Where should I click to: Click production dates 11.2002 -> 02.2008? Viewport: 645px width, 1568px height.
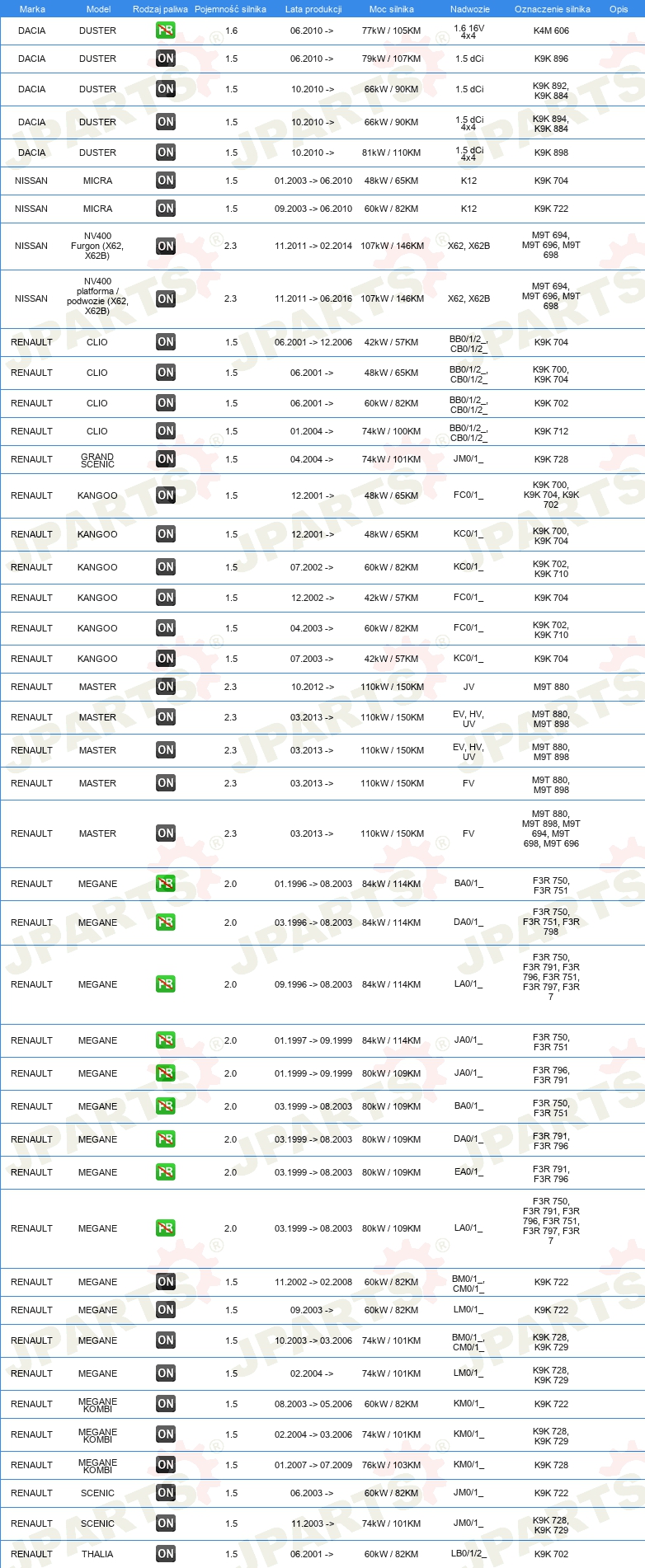pos(313,1282)
